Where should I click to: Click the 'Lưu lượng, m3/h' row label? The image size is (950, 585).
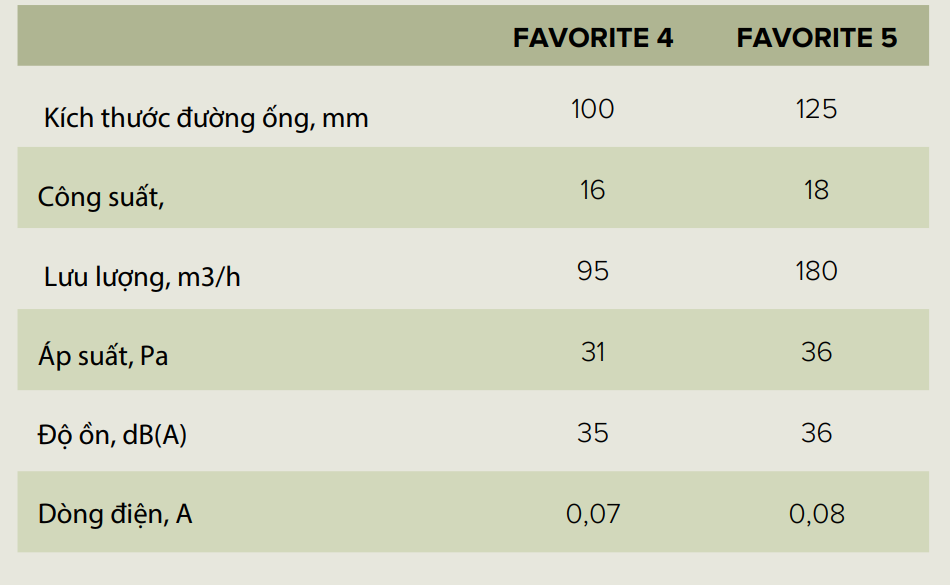(142, 277)
